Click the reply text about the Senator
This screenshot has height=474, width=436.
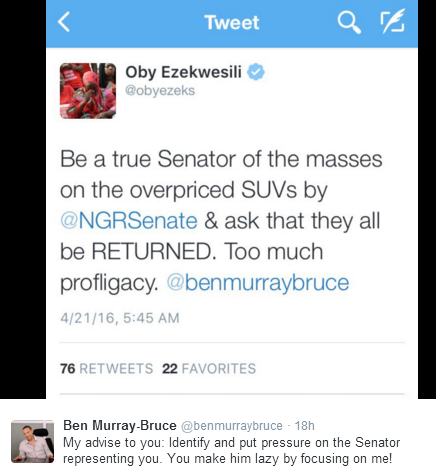(231, 450)
